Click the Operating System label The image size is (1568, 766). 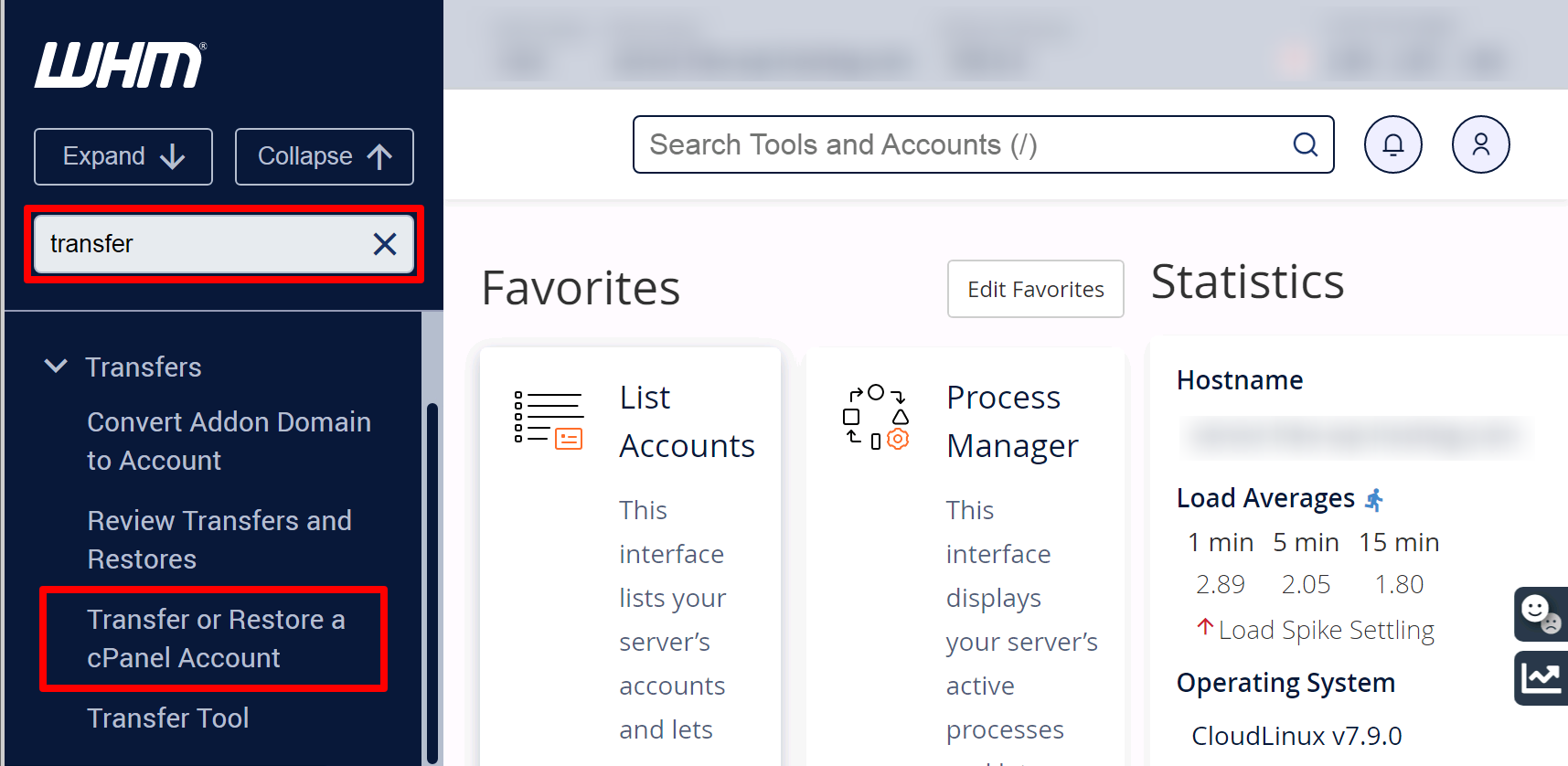pyautogui.click(x=1285, y=683)
